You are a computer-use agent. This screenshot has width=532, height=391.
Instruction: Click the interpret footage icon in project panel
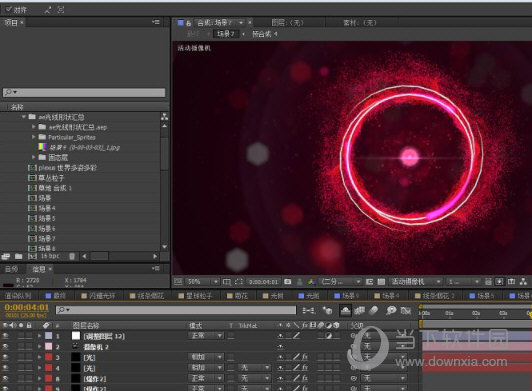pyautogui.click(x=5, y=256)
